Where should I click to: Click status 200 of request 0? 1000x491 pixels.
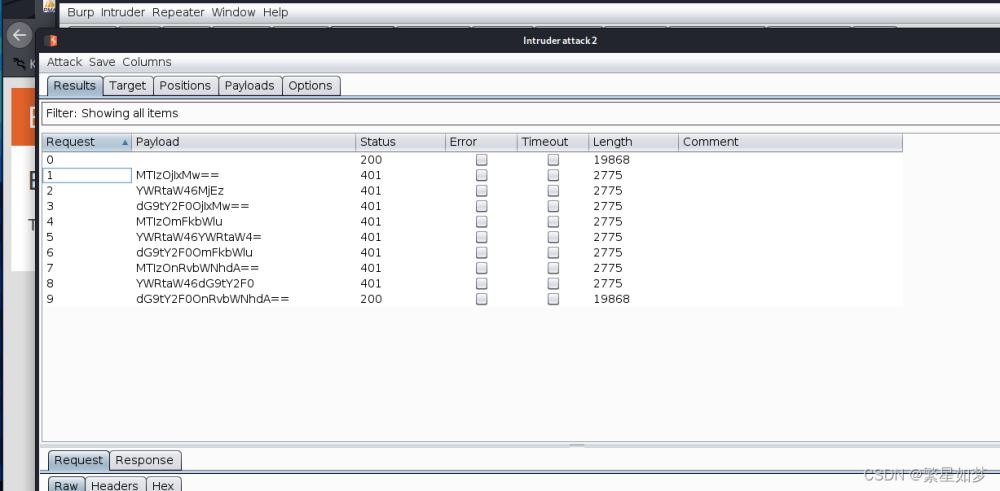371,160
